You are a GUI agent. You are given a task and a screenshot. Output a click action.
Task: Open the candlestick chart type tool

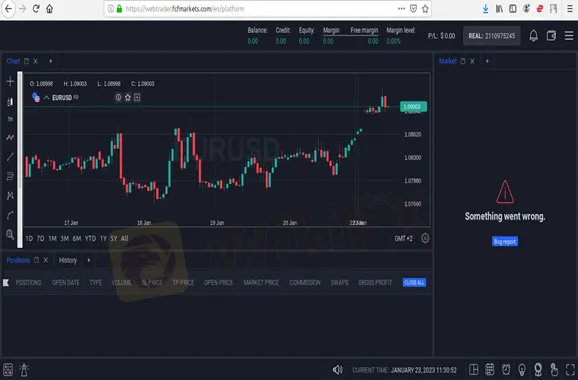point(10,101)
